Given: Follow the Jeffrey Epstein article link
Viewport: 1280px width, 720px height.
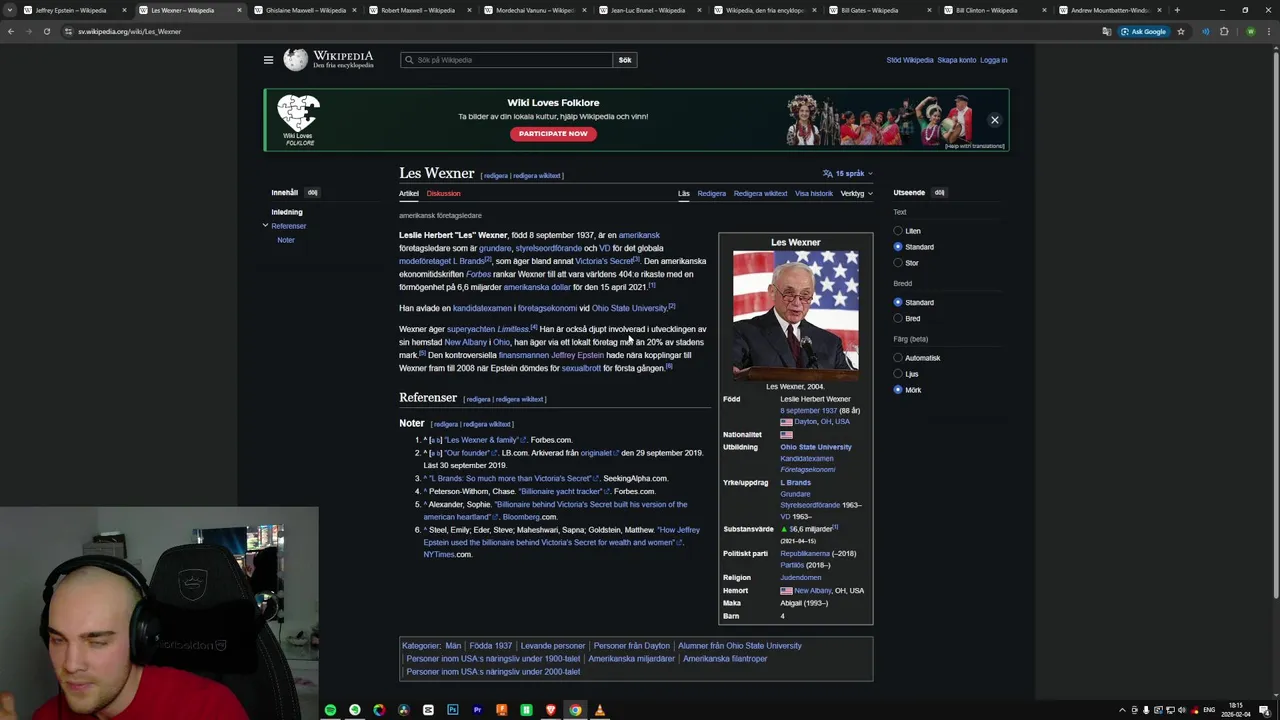Looking at the screenshot, I should (577, 355).
